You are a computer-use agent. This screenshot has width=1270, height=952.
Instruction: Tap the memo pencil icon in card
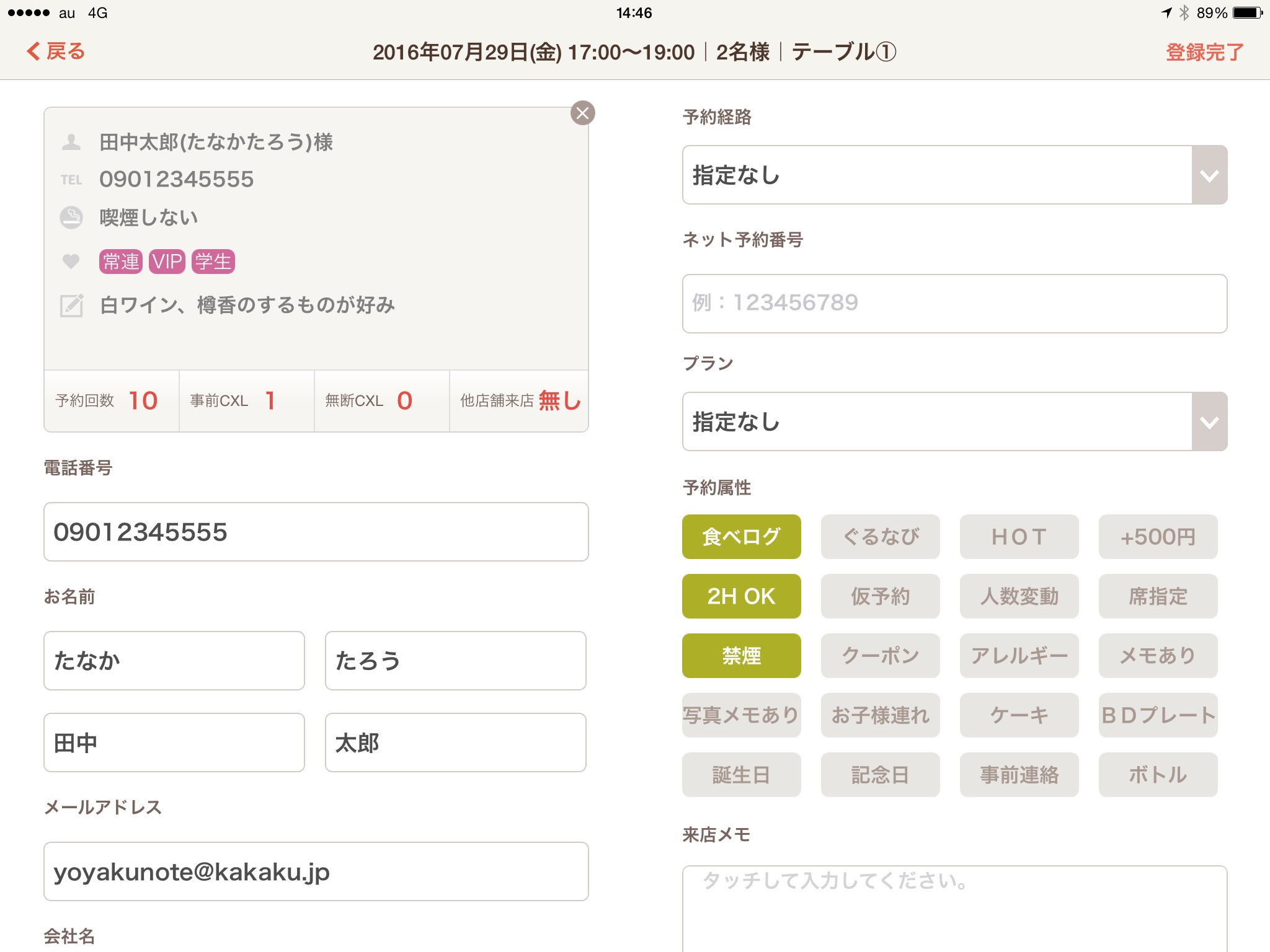(x=71, y=306)
